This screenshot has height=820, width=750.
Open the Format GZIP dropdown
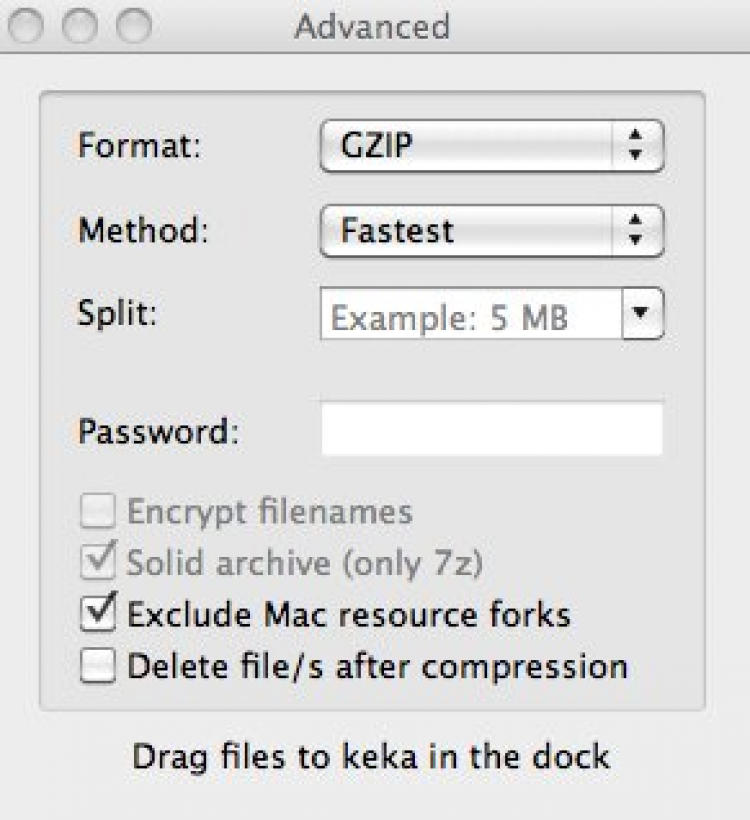tap(491, 147)
